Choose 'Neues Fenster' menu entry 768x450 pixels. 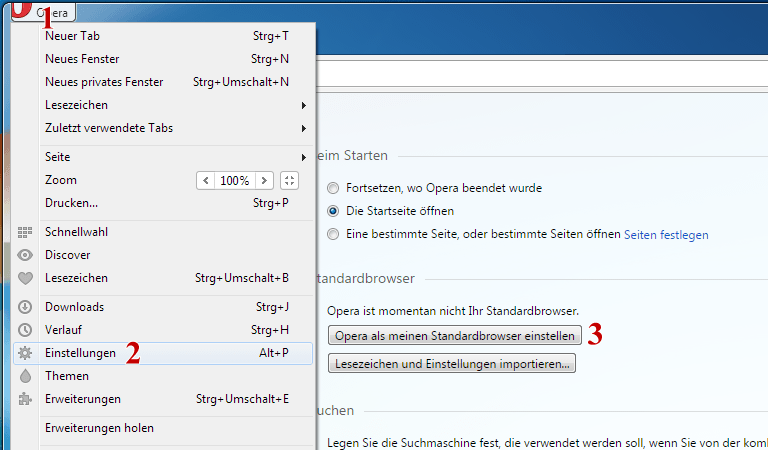163,59
